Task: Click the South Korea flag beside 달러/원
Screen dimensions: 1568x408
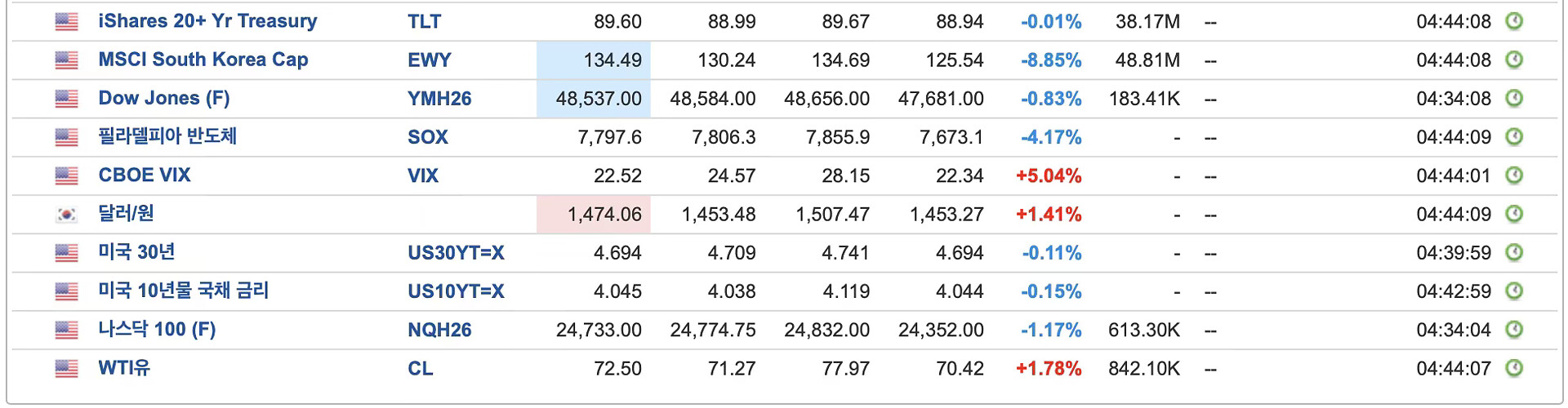Action: [x=66, y=215]
